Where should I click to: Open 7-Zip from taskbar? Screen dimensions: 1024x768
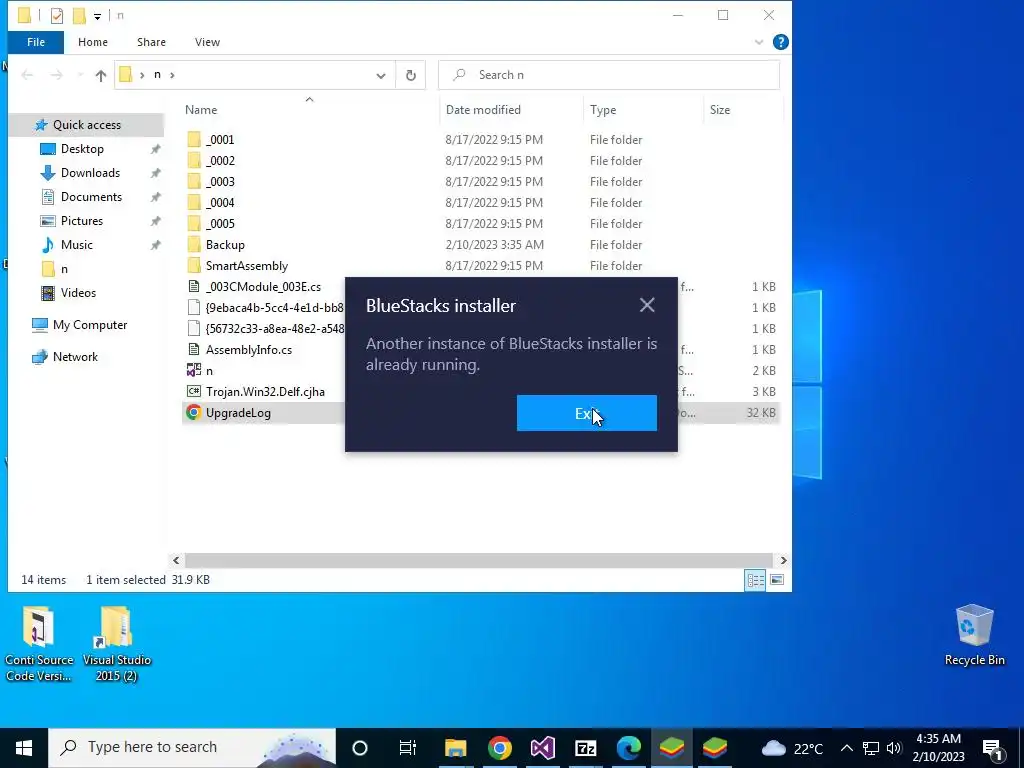586,748
